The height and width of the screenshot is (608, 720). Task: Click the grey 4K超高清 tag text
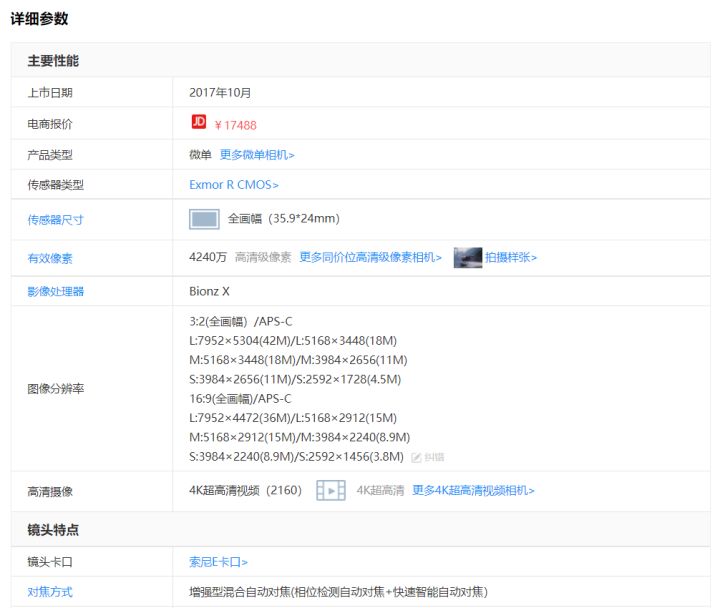pos(380,490)
